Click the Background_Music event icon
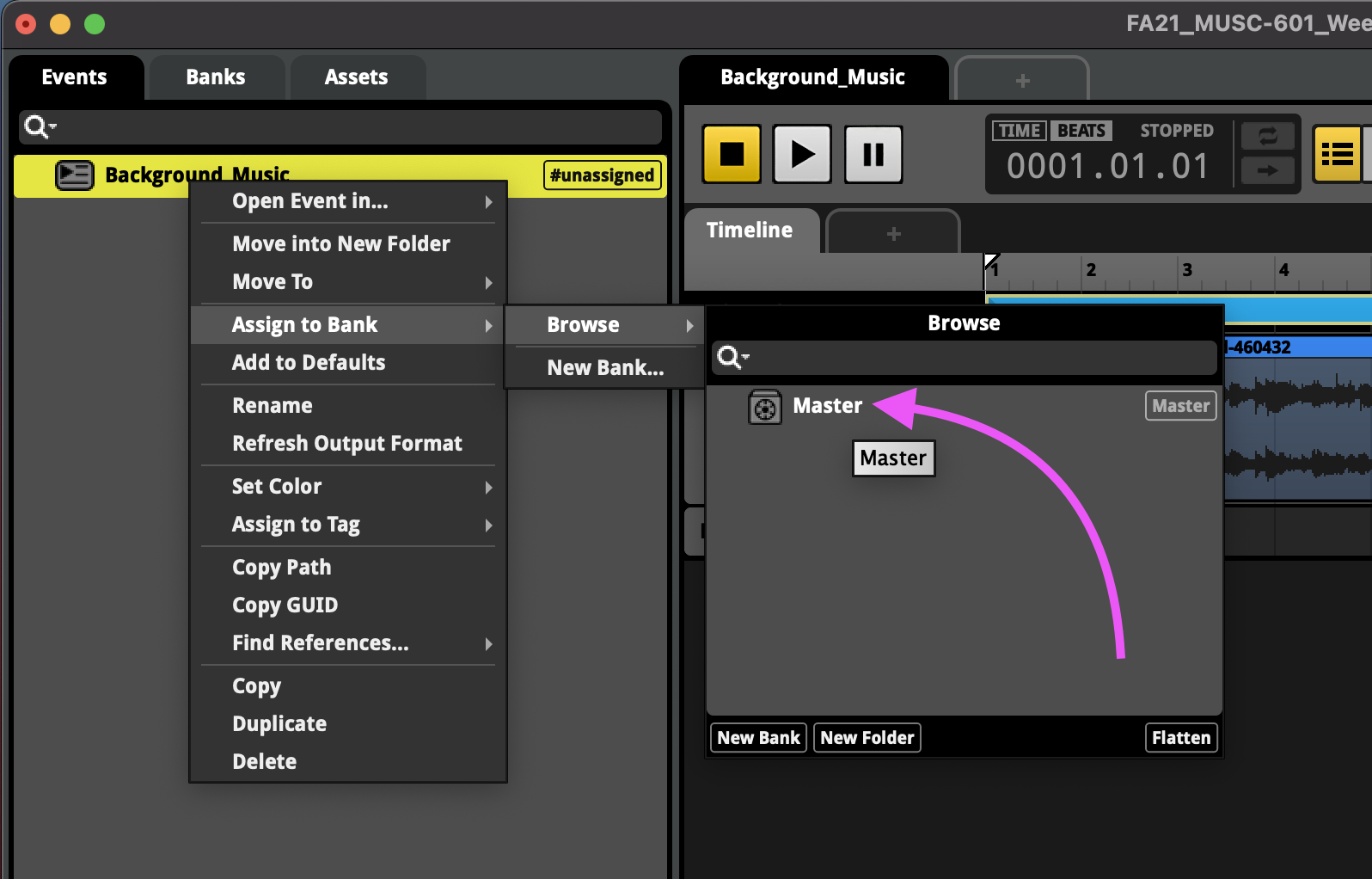 (75, 175)
